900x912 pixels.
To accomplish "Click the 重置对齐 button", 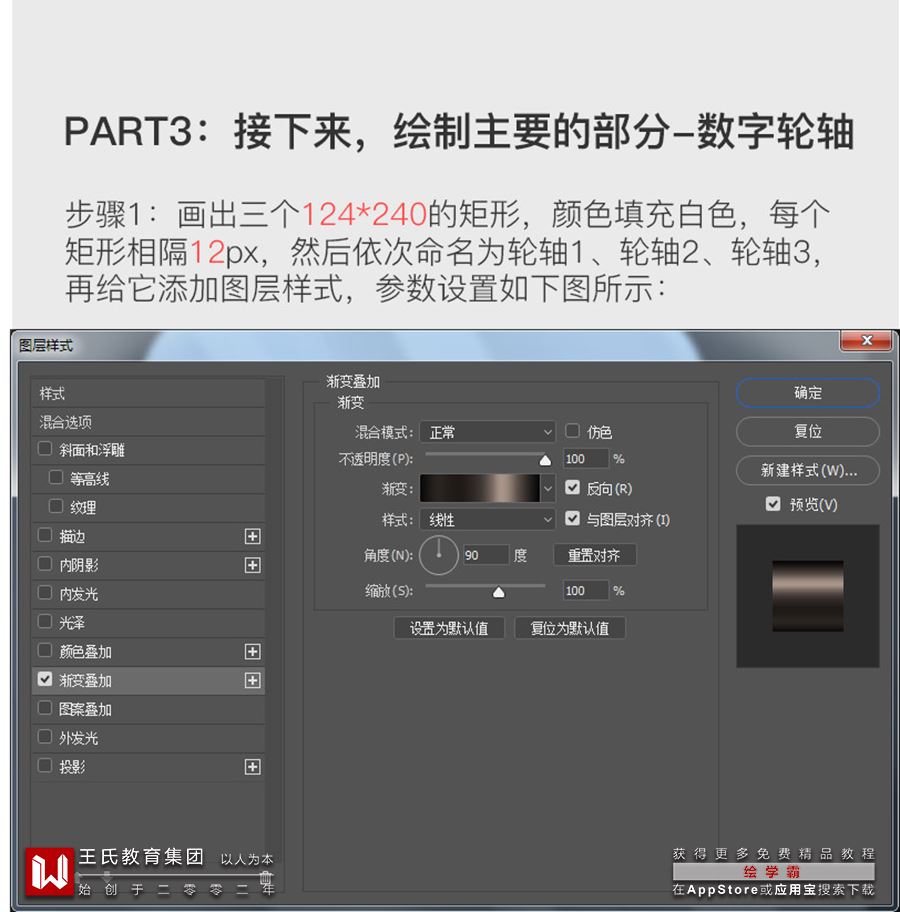I will (594, 555).
